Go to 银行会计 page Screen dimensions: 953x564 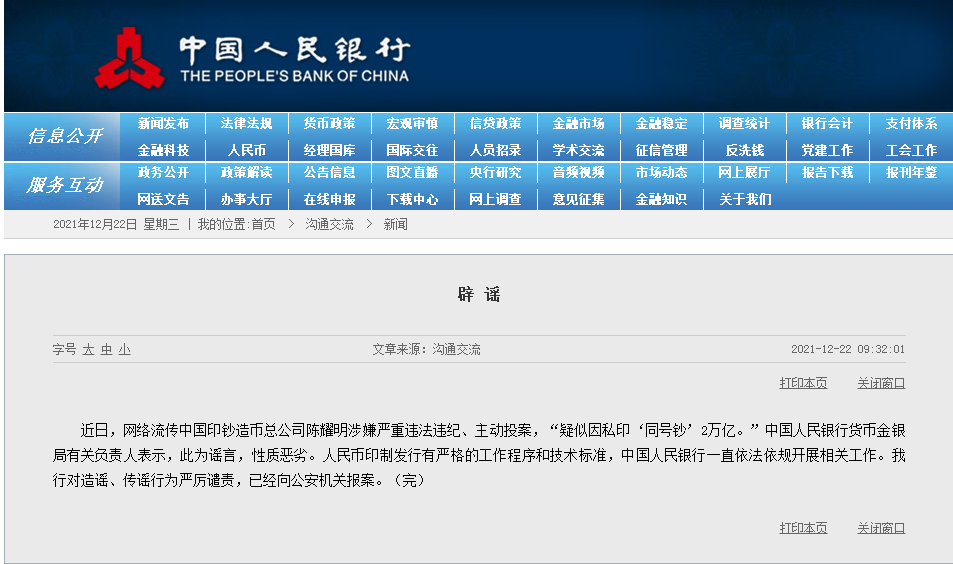point(827,123)
